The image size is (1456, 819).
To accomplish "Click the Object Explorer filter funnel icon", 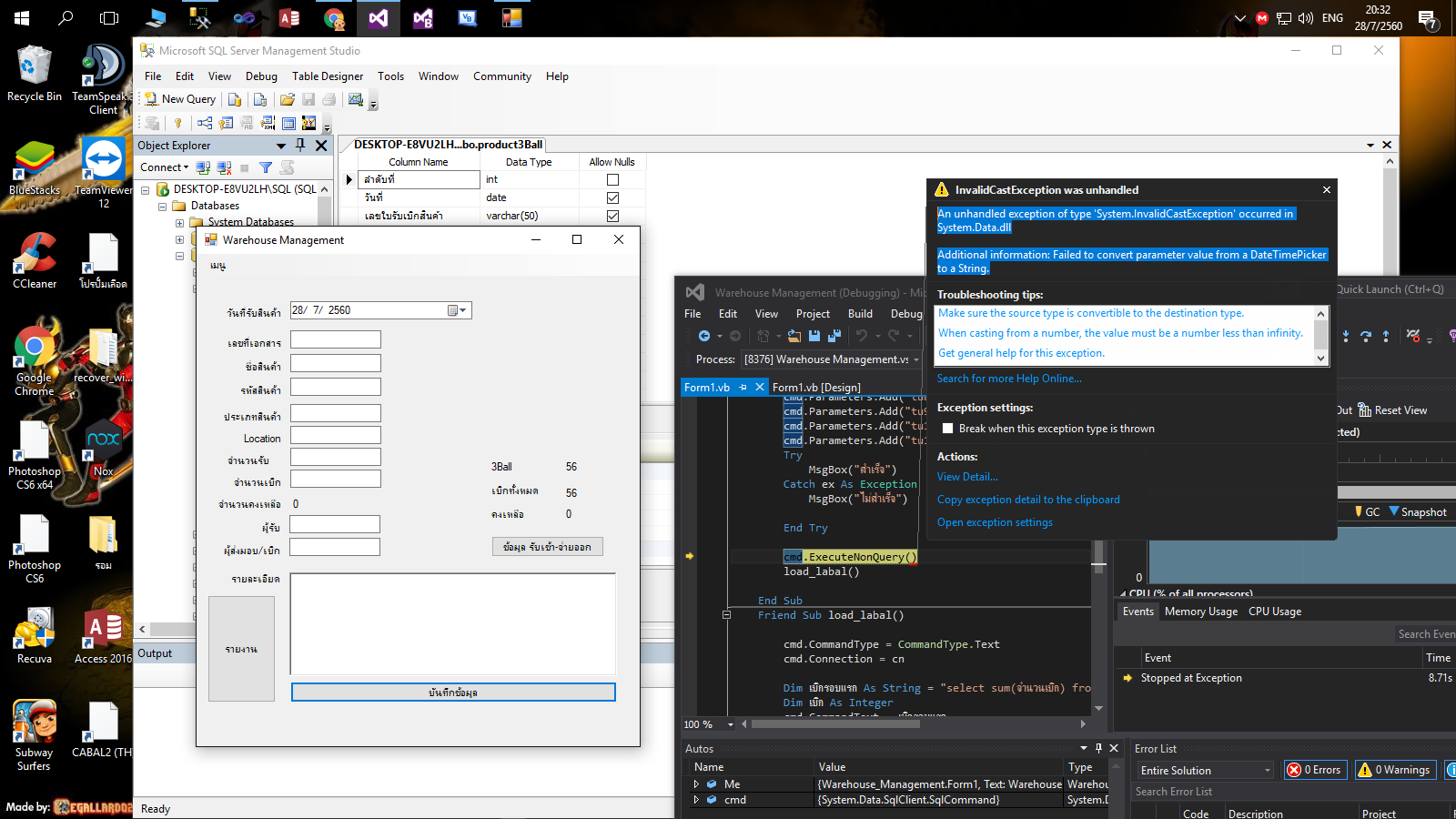I will [x=266, y=167].
